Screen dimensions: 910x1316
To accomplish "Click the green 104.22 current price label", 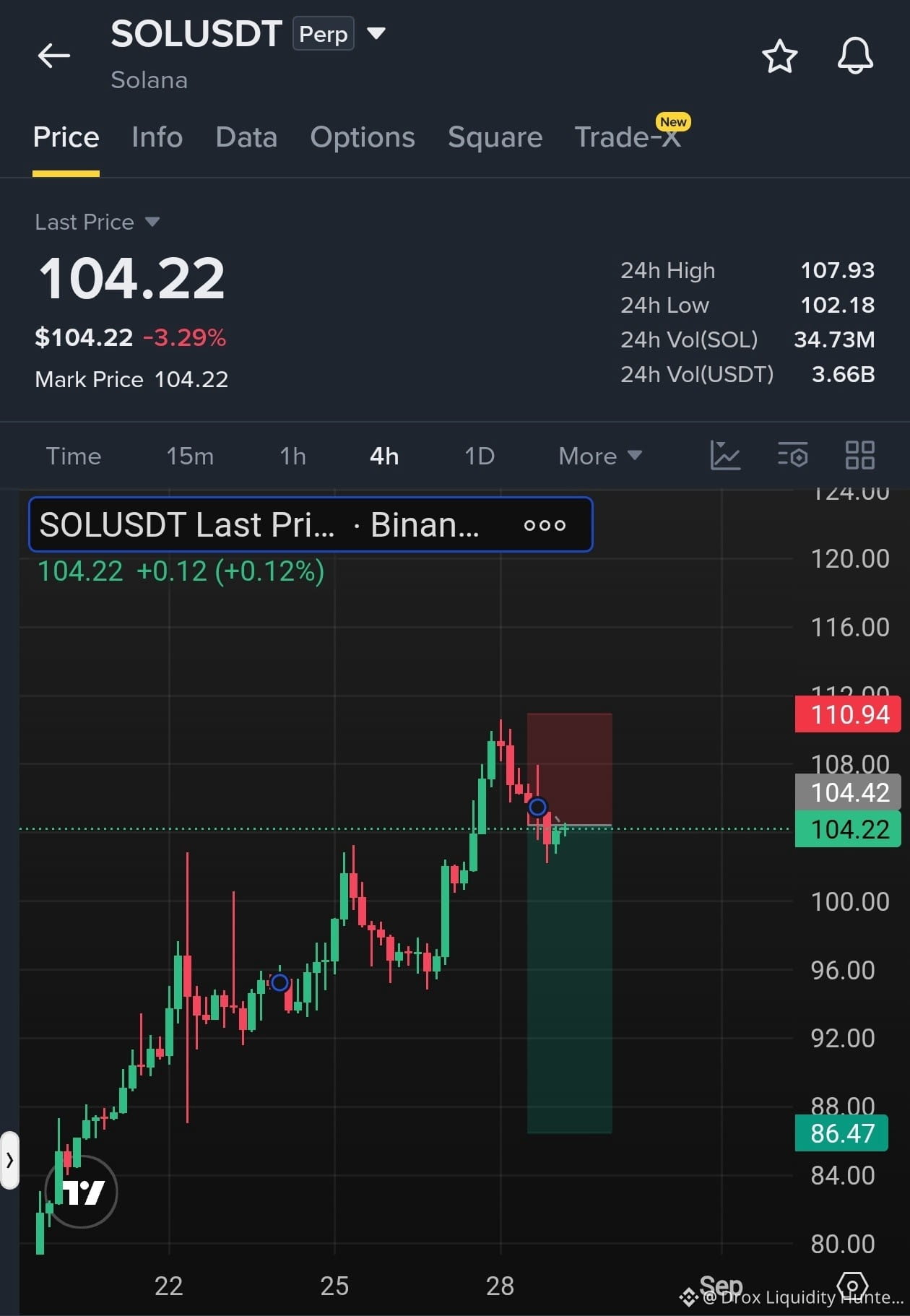I will [849, 829].
